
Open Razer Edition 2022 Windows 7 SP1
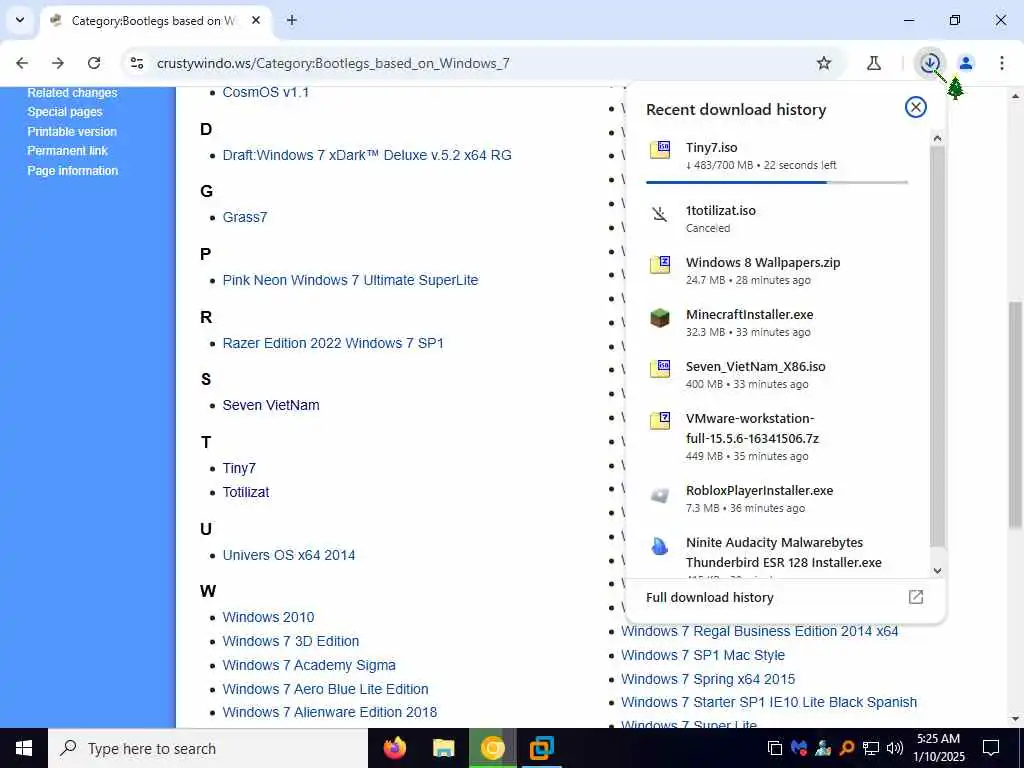333,343
